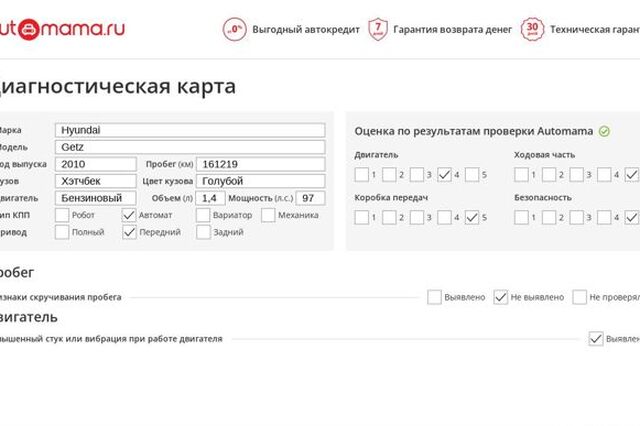Select rating 2 for Безопасность
Viewport: 640px width, 426px height.
549,217
